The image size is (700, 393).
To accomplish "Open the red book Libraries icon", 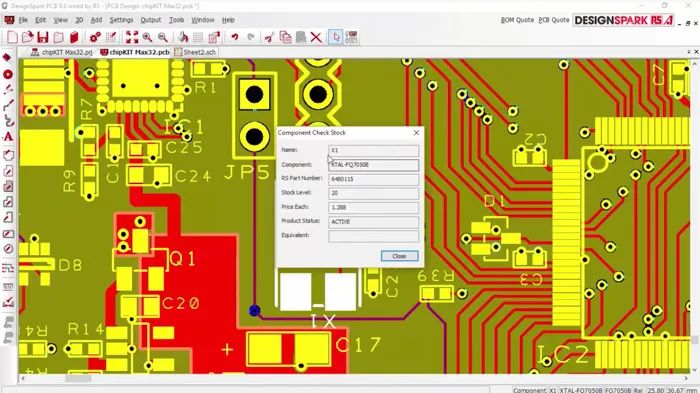I will tap(74, 37).
